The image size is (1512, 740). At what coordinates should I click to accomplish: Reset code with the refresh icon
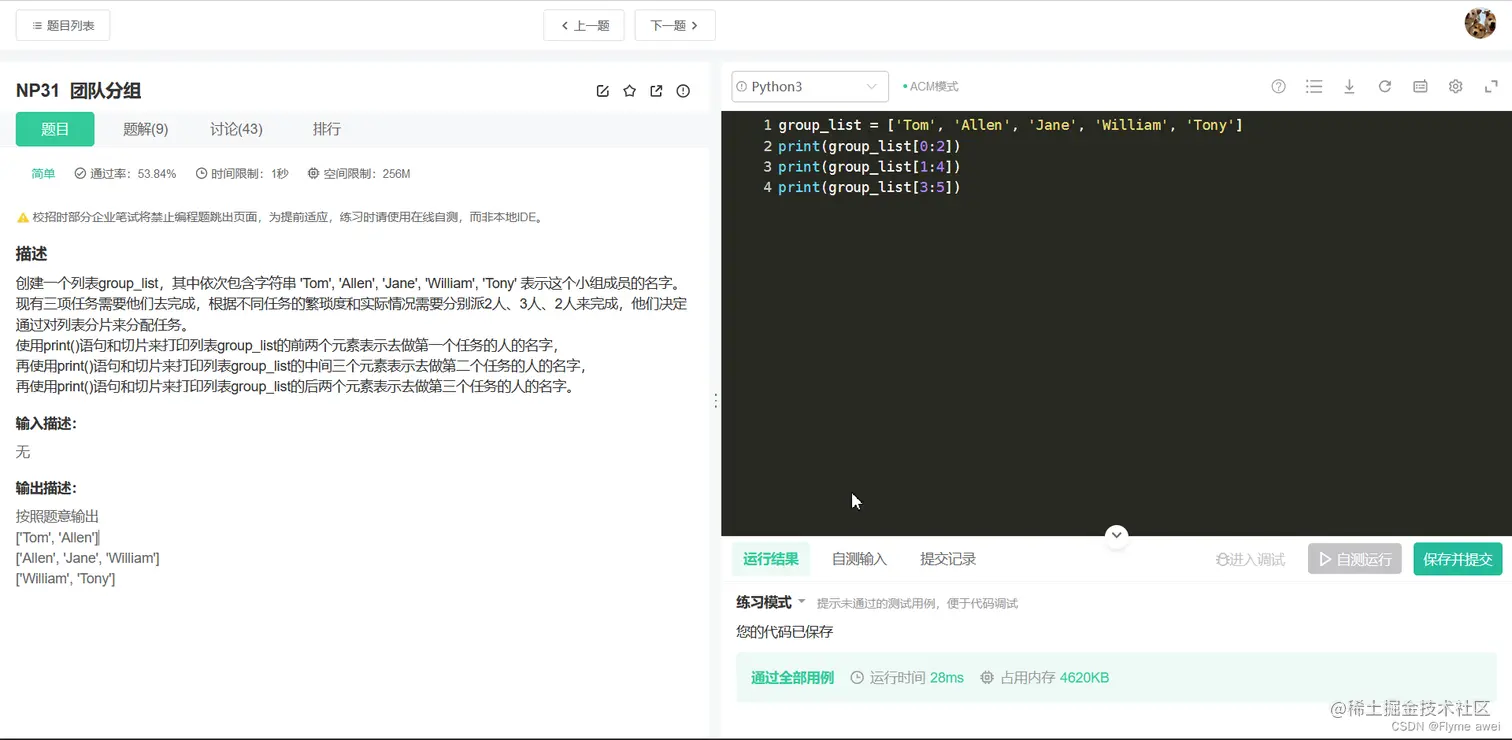[x=1384, y=86]
